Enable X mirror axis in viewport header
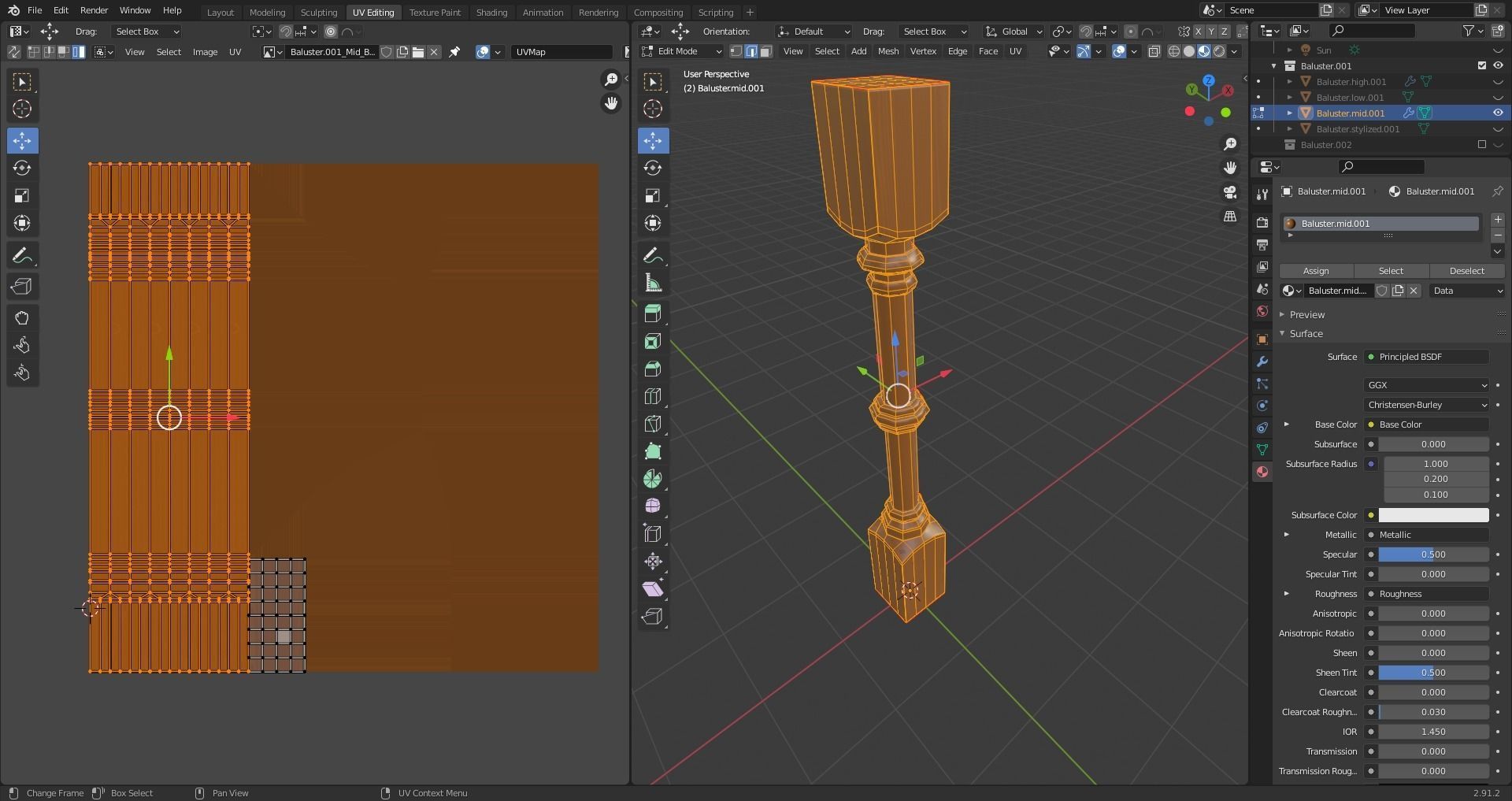Screen dimensions: 1512x801 click(x=1199, y=32)
